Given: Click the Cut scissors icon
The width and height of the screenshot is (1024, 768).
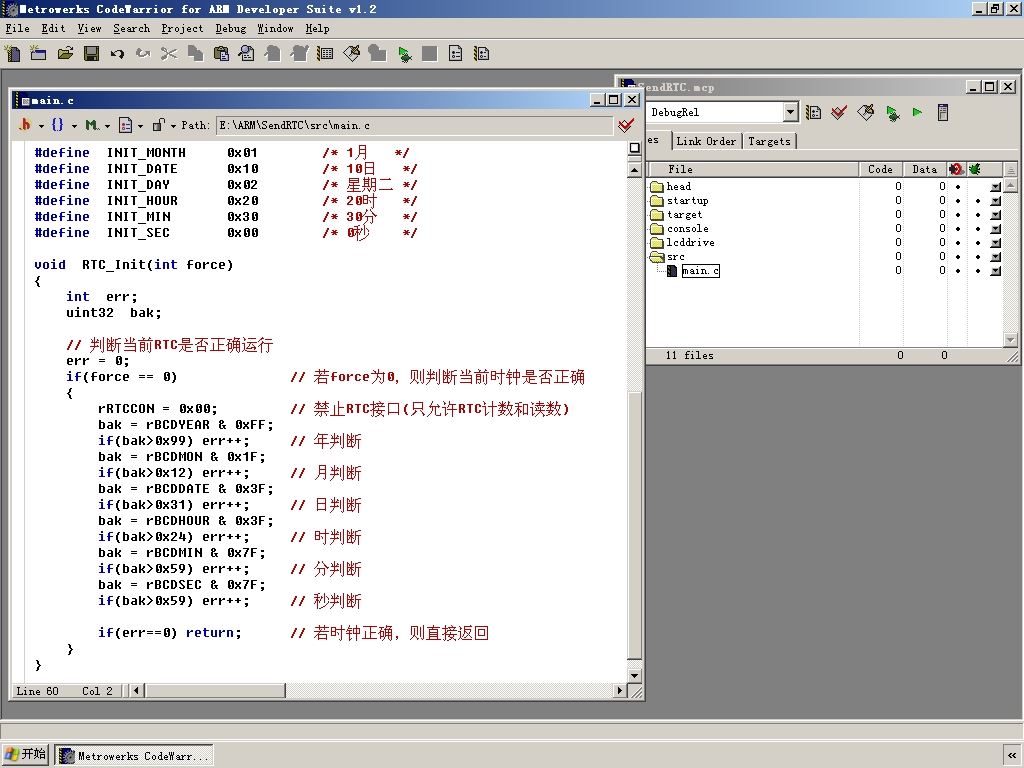Looking at the screenshot, I should (x=169, y=54).
